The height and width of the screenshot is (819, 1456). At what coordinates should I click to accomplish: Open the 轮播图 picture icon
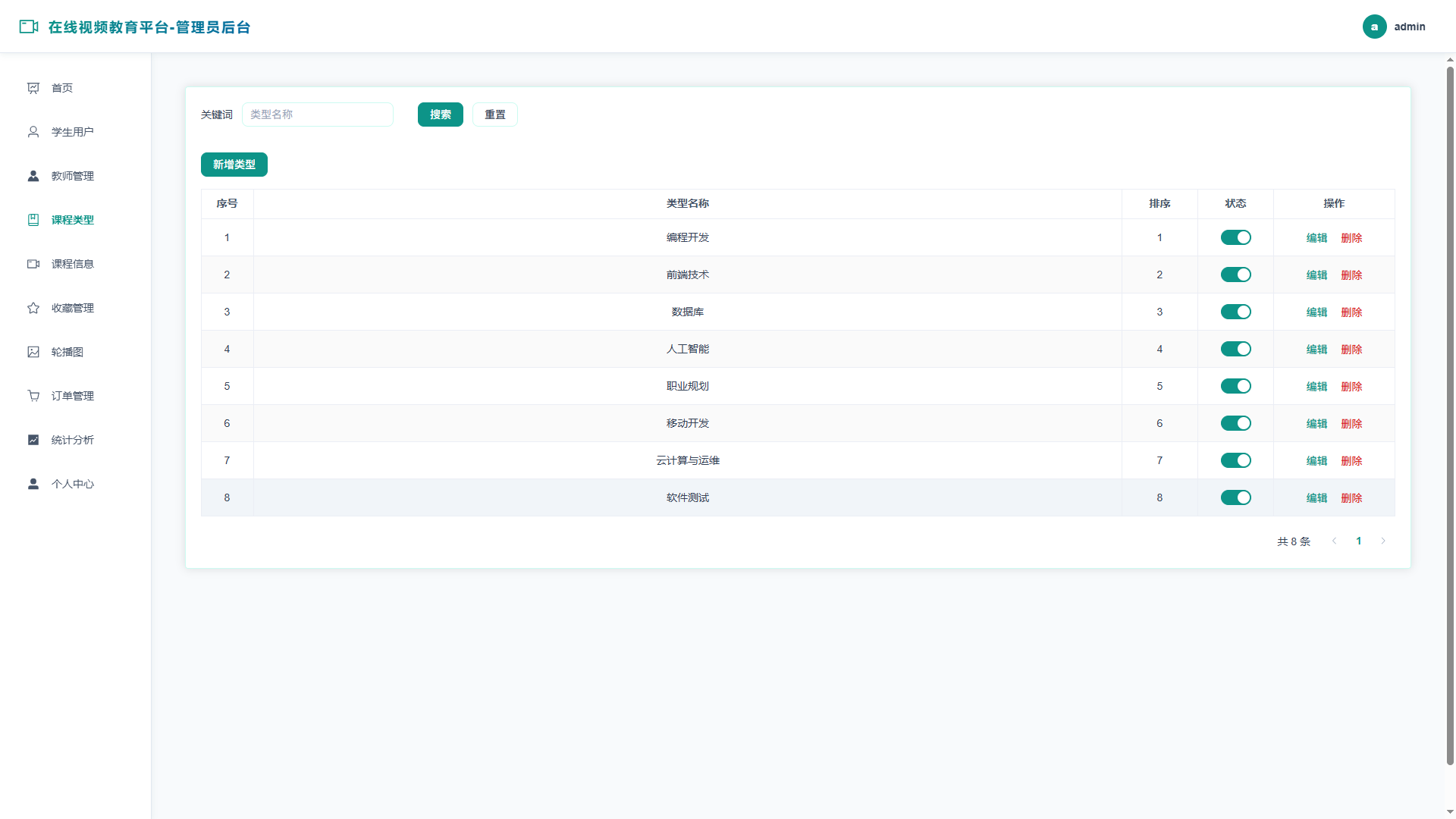(x=33, y=352)
